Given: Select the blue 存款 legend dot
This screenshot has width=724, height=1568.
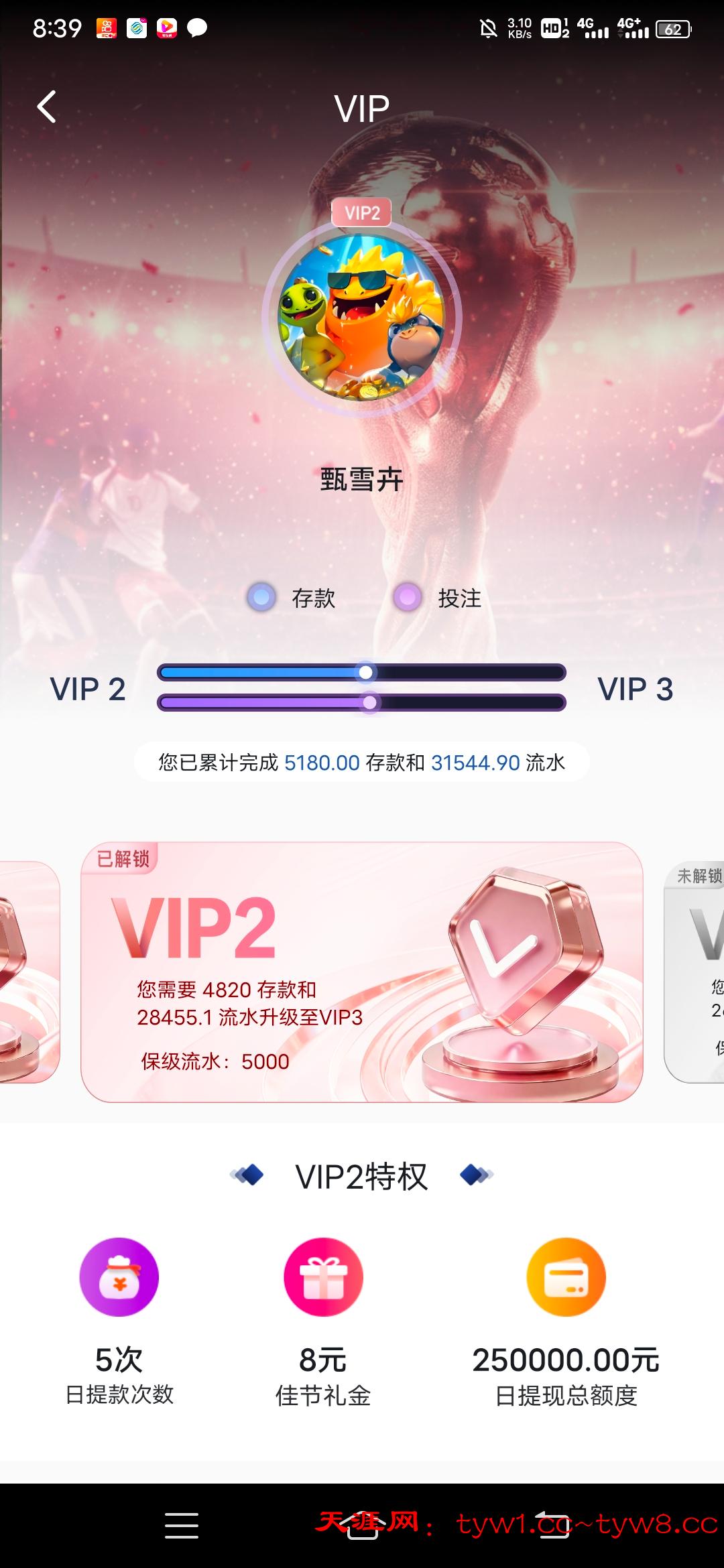Looking at the screenshot, I should pos(261,597).
